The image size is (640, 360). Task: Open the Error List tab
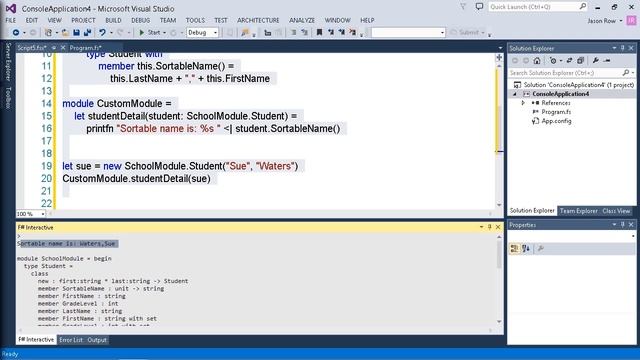(71, 340)
